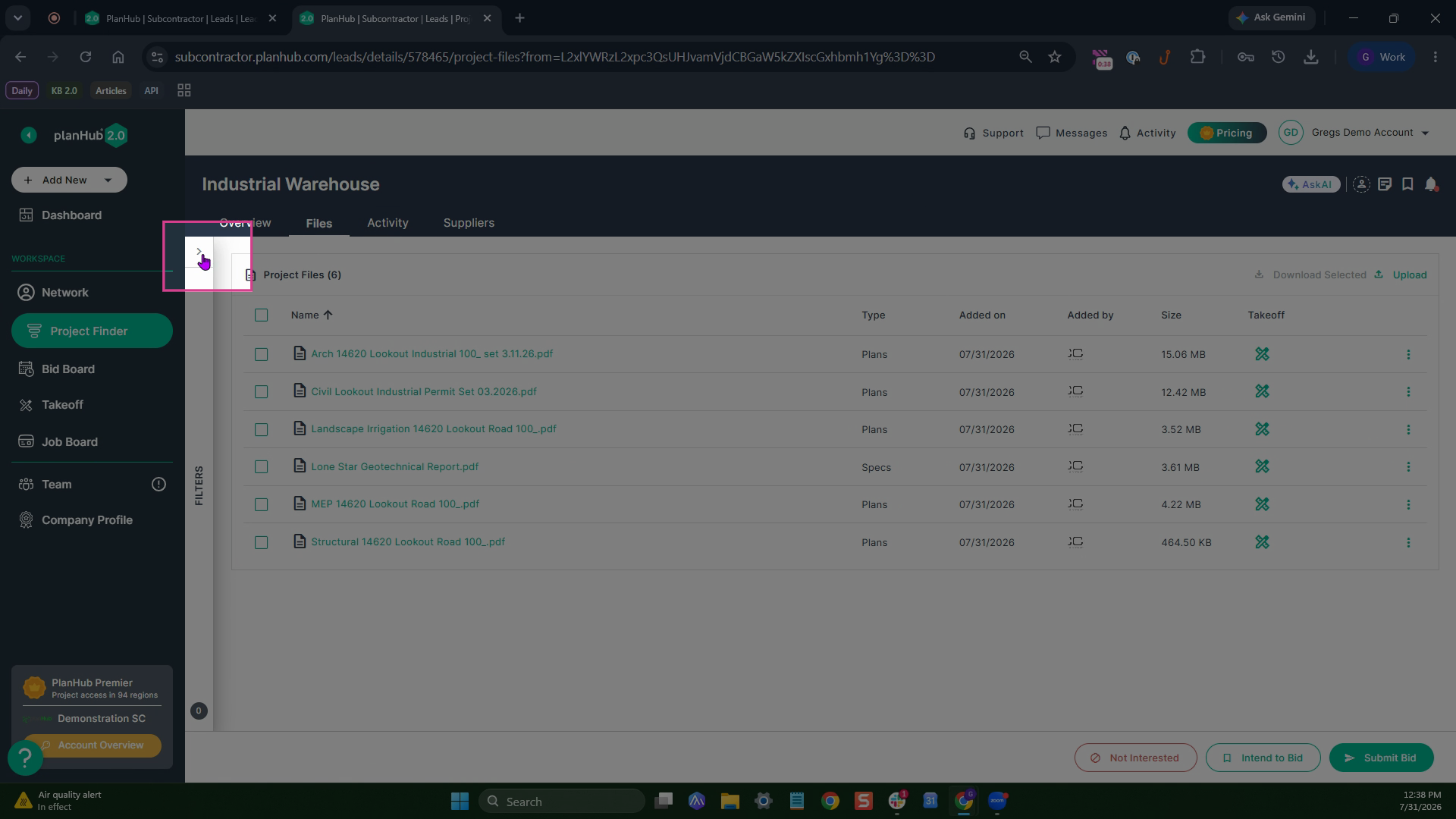Select checkbox for Civil Lookout Industrial Permit Set
Screen dimensions: 1456x819
(261, 391)
